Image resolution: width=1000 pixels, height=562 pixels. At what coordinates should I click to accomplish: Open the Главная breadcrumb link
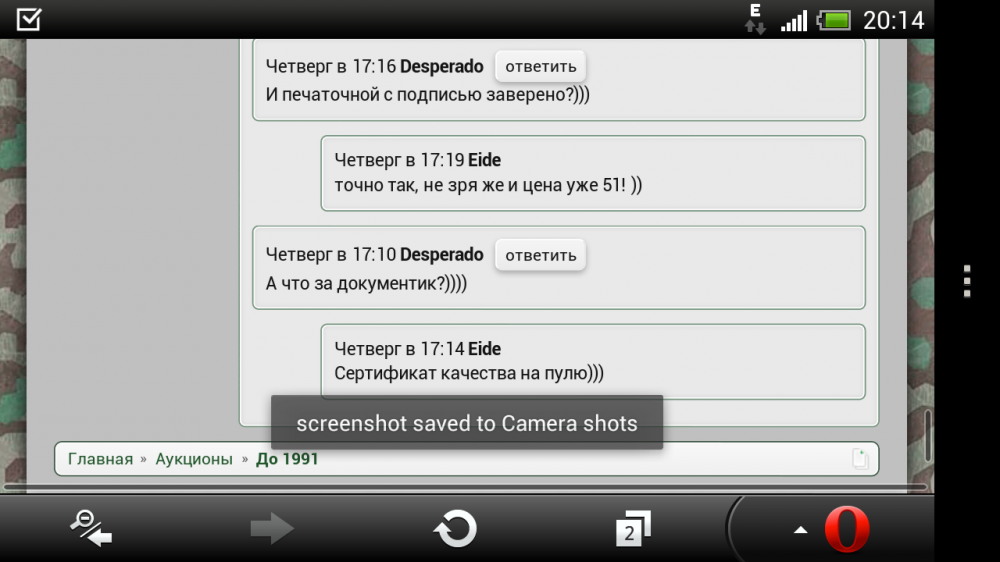click(x=100, y=459)
